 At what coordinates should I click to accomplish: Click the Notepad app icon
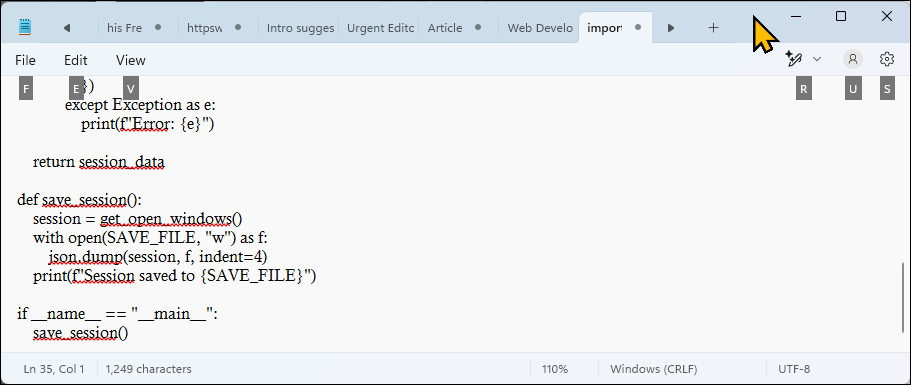click(x=24, y=27)
